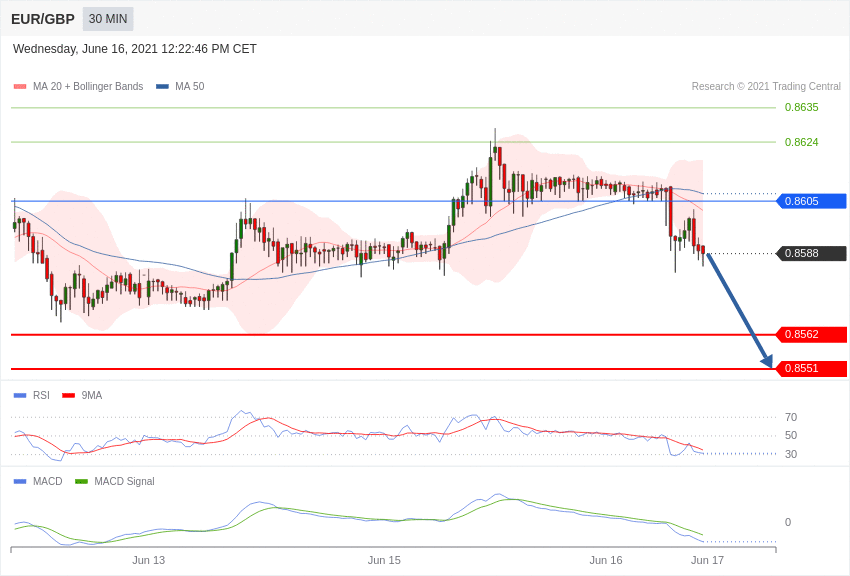Click the green MACD Signal legend swatch
Viewport: 850px width, 576px height.
(x=81, y=481)
